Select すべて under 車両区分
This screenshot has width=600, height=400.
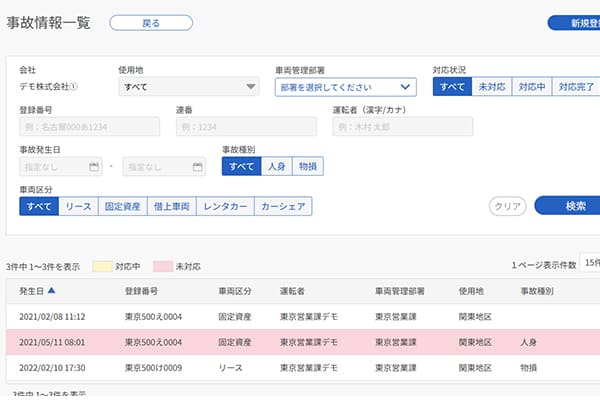point(39,206)
